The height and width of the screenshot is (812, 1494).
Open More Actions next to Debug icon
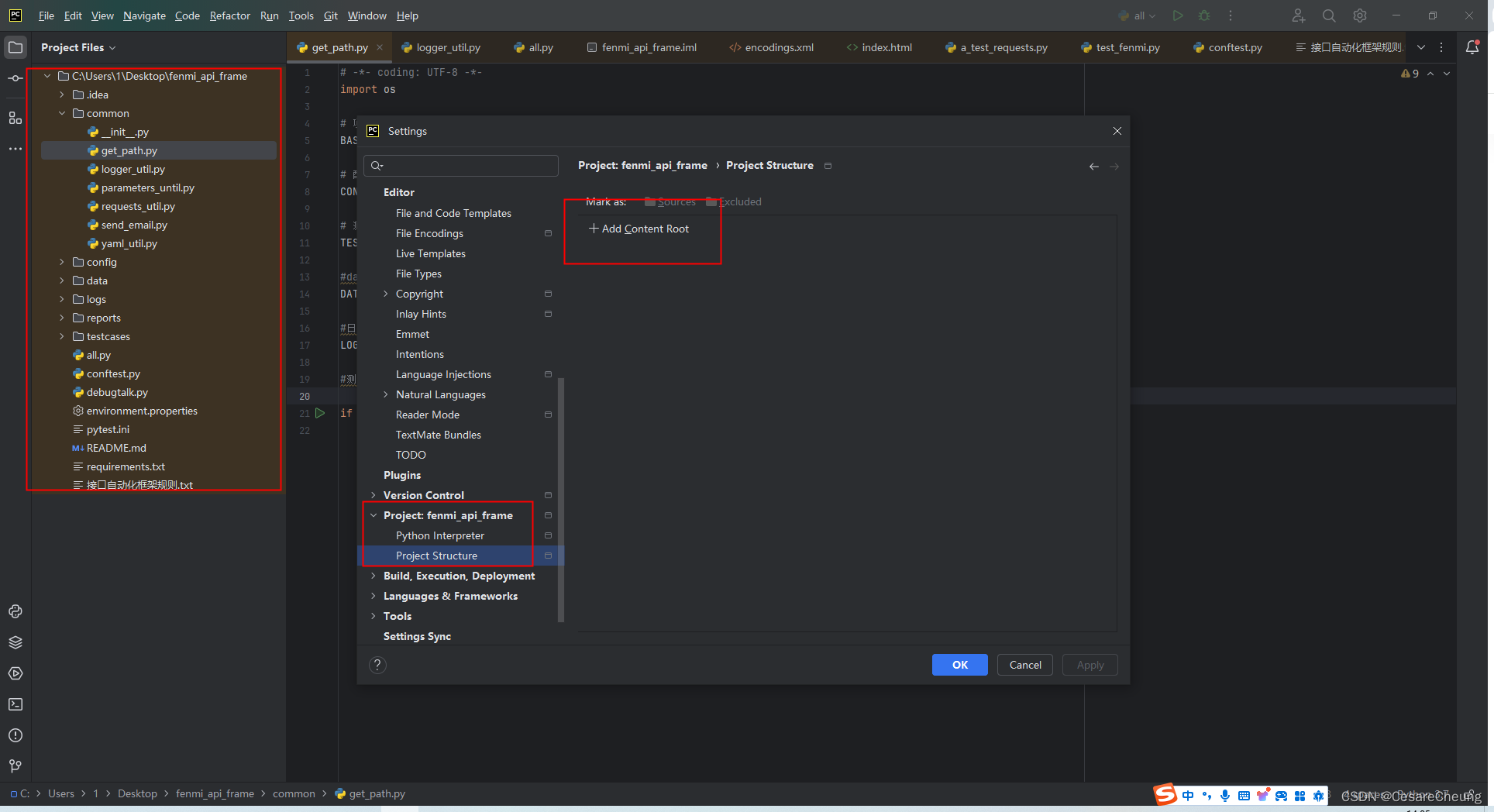coord(1231,15)
